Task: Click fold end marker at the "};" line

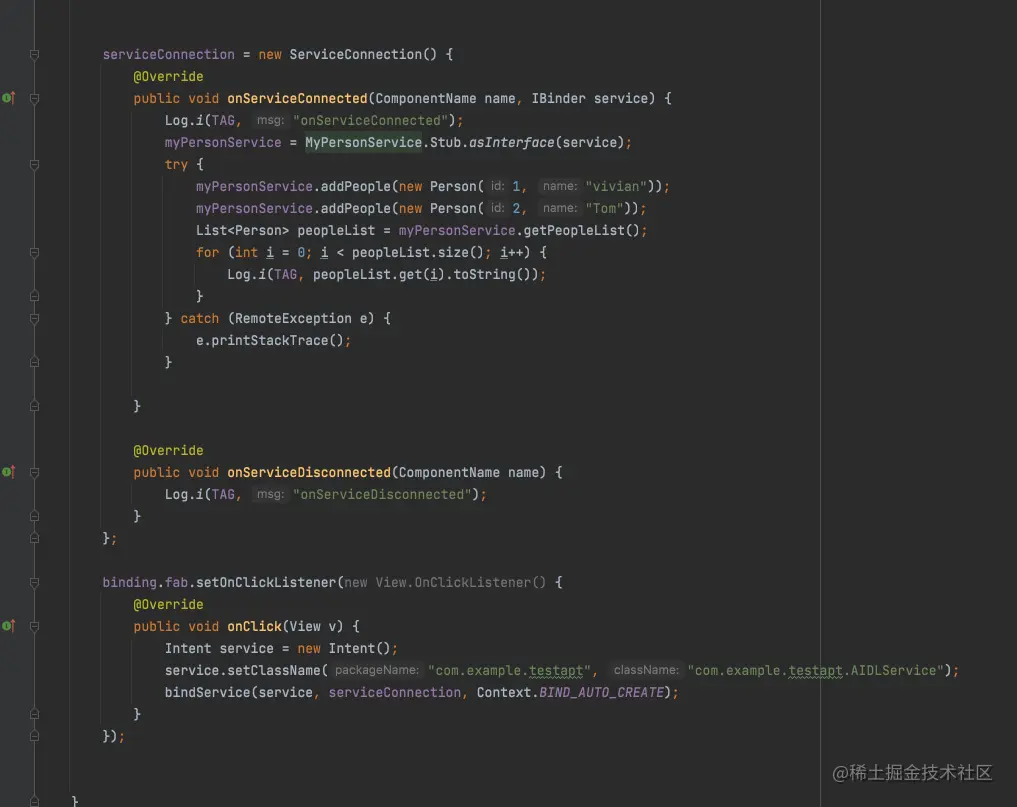Action: (34, 538)
